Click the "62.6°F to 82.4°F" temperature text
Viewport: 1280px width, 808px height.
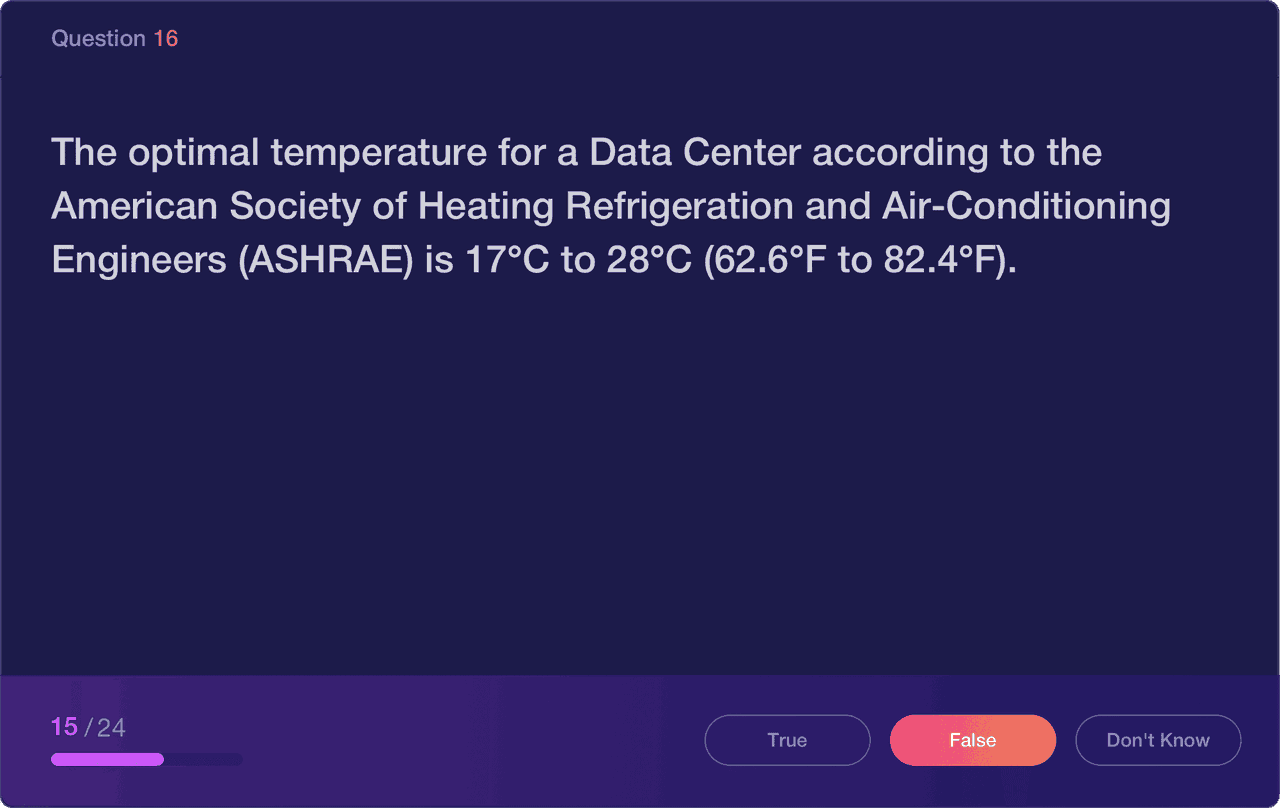(x=862, y=260)
